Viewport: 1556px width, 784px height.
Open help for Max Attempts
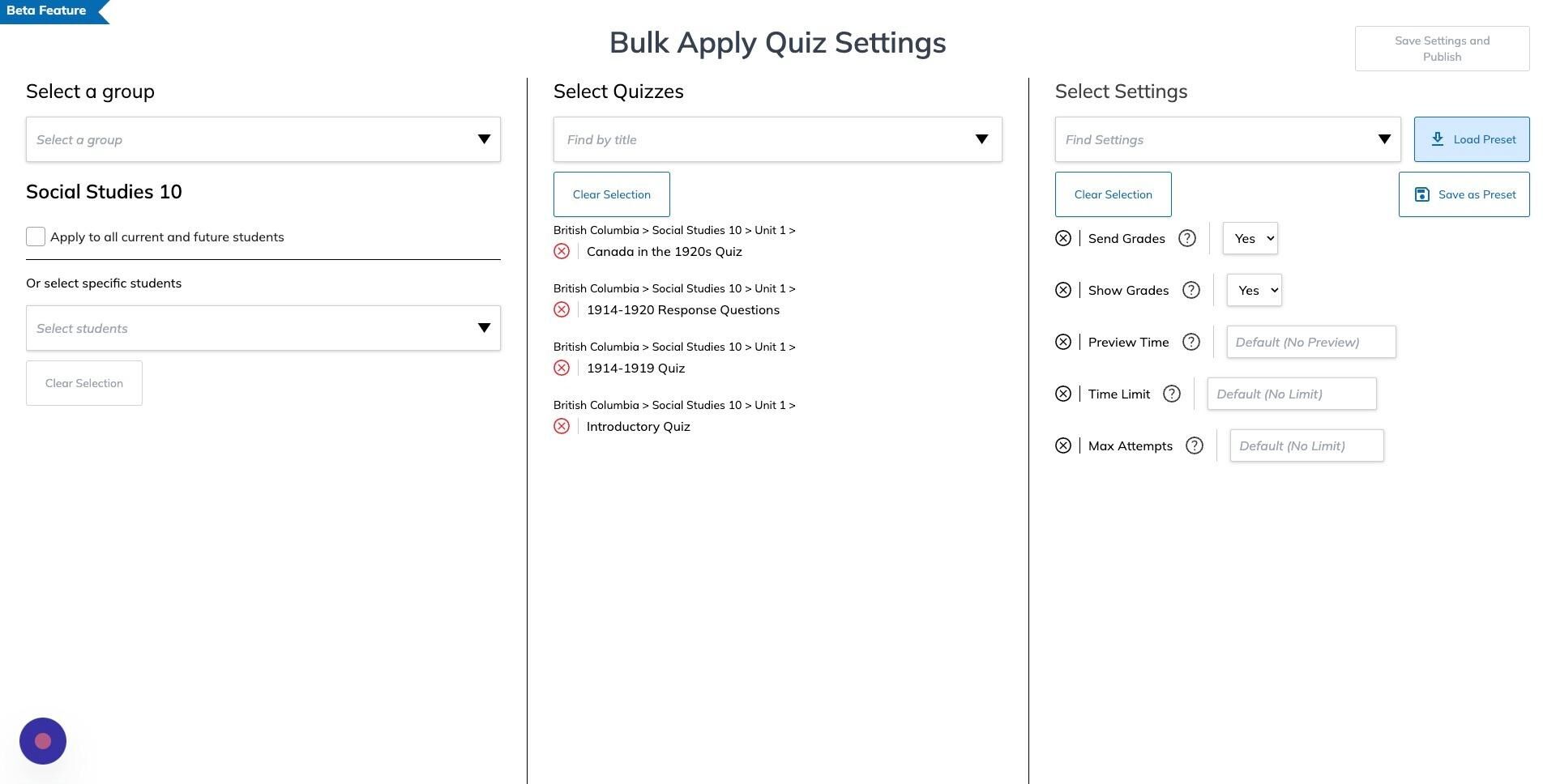(x=1194, y=445)
